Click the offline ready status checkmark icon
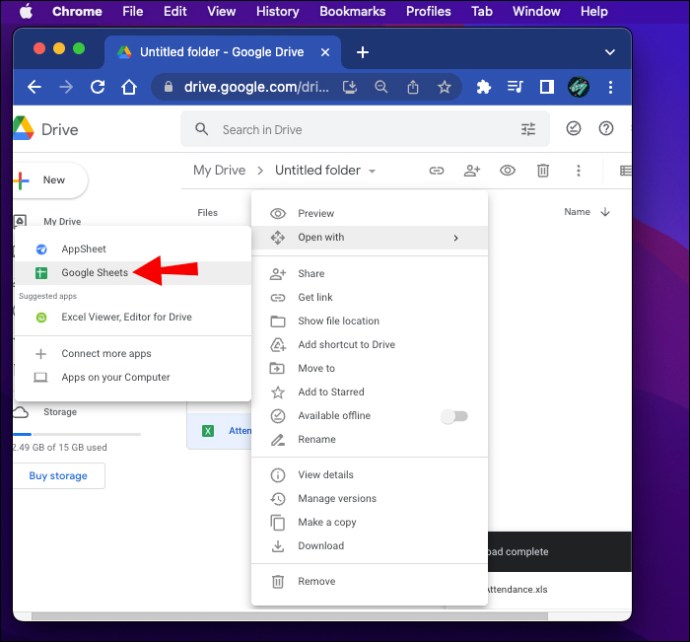690x642 pixels. 573,128
